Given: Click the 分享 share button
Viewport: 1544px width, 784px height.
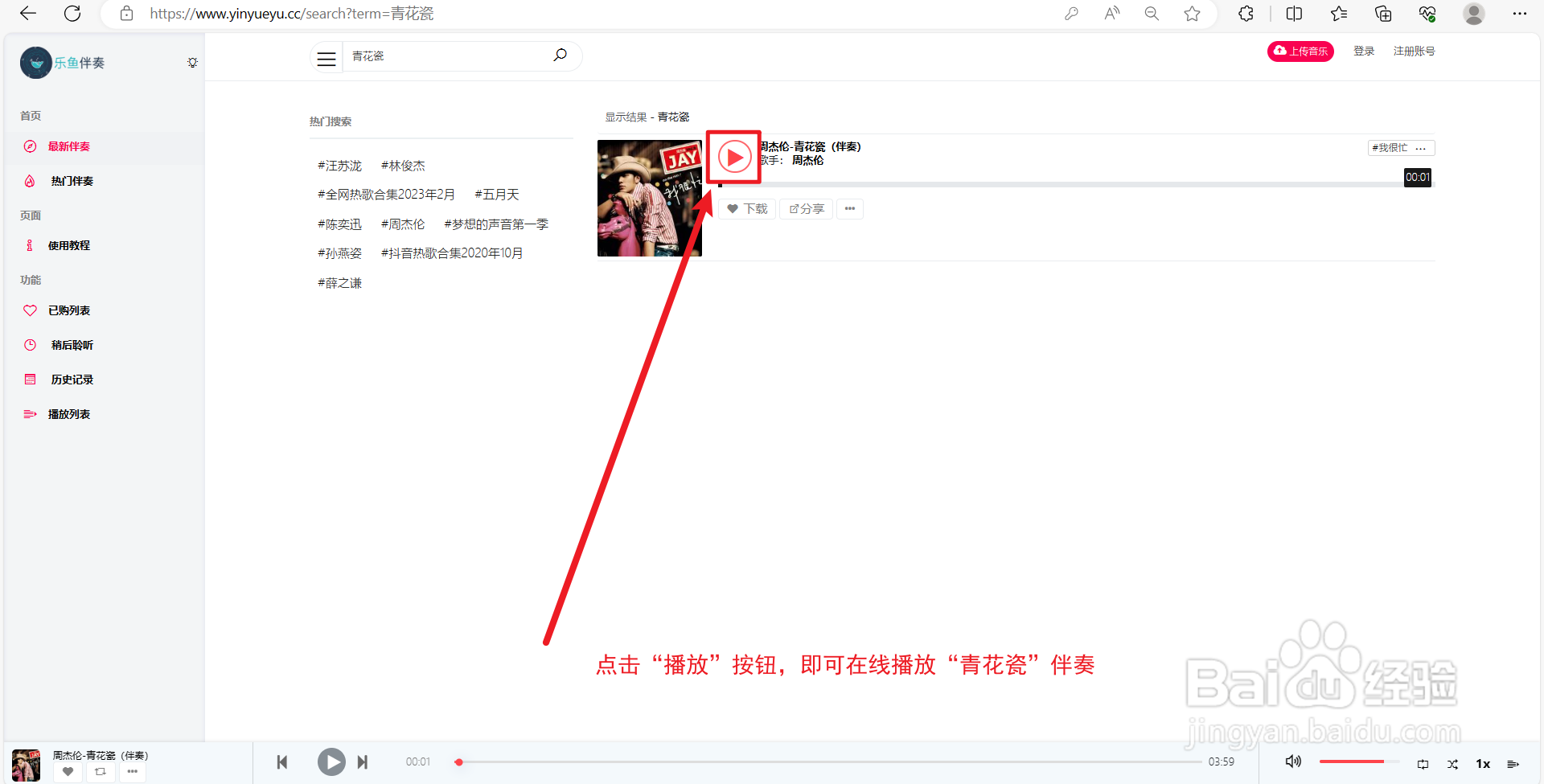Looking at the screenshot, I should tap(807, 209).
